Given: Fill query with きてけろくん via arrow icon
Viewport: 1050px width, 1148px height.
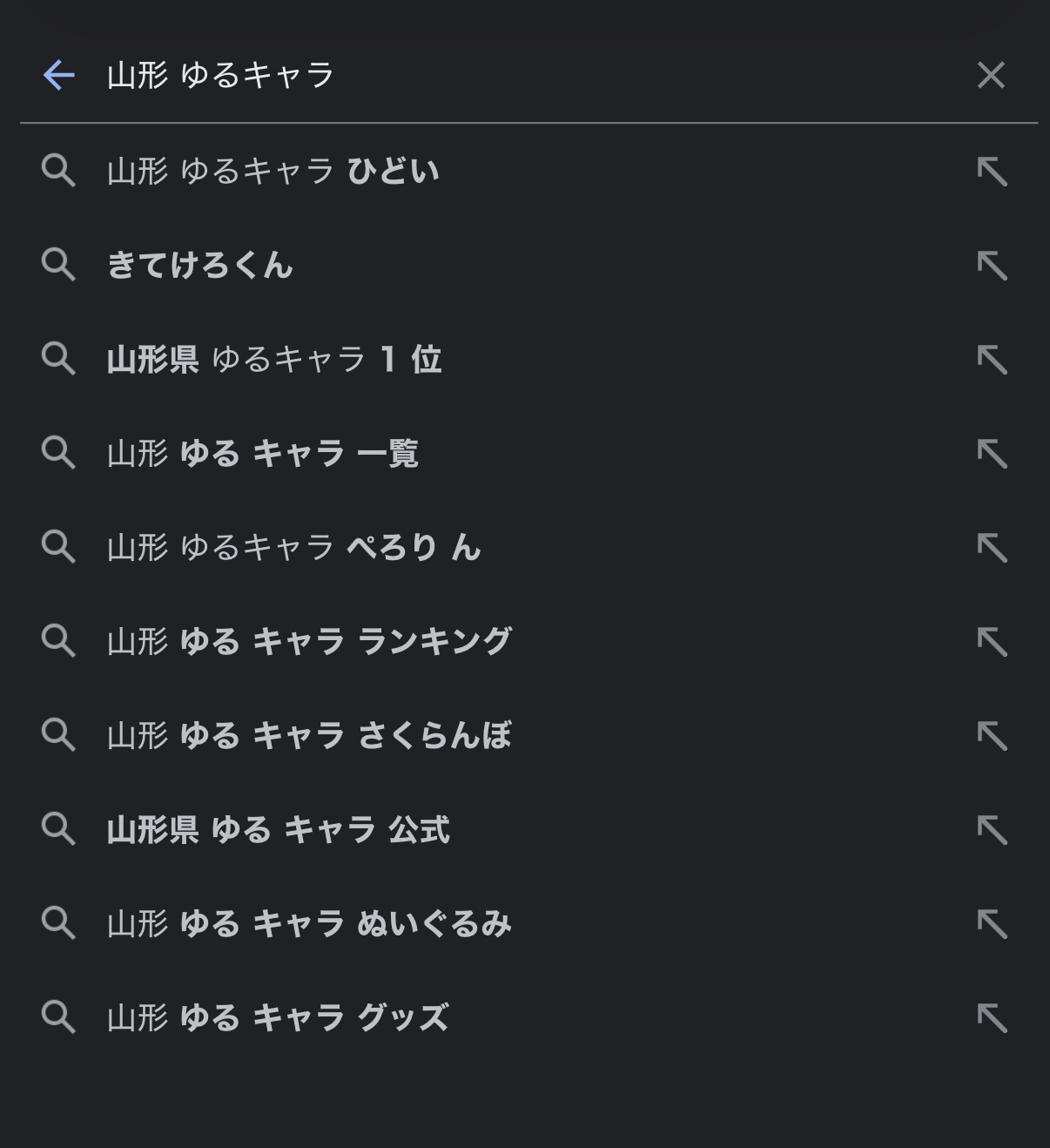Looking at the screenshot, I should (x=992, y=266).
